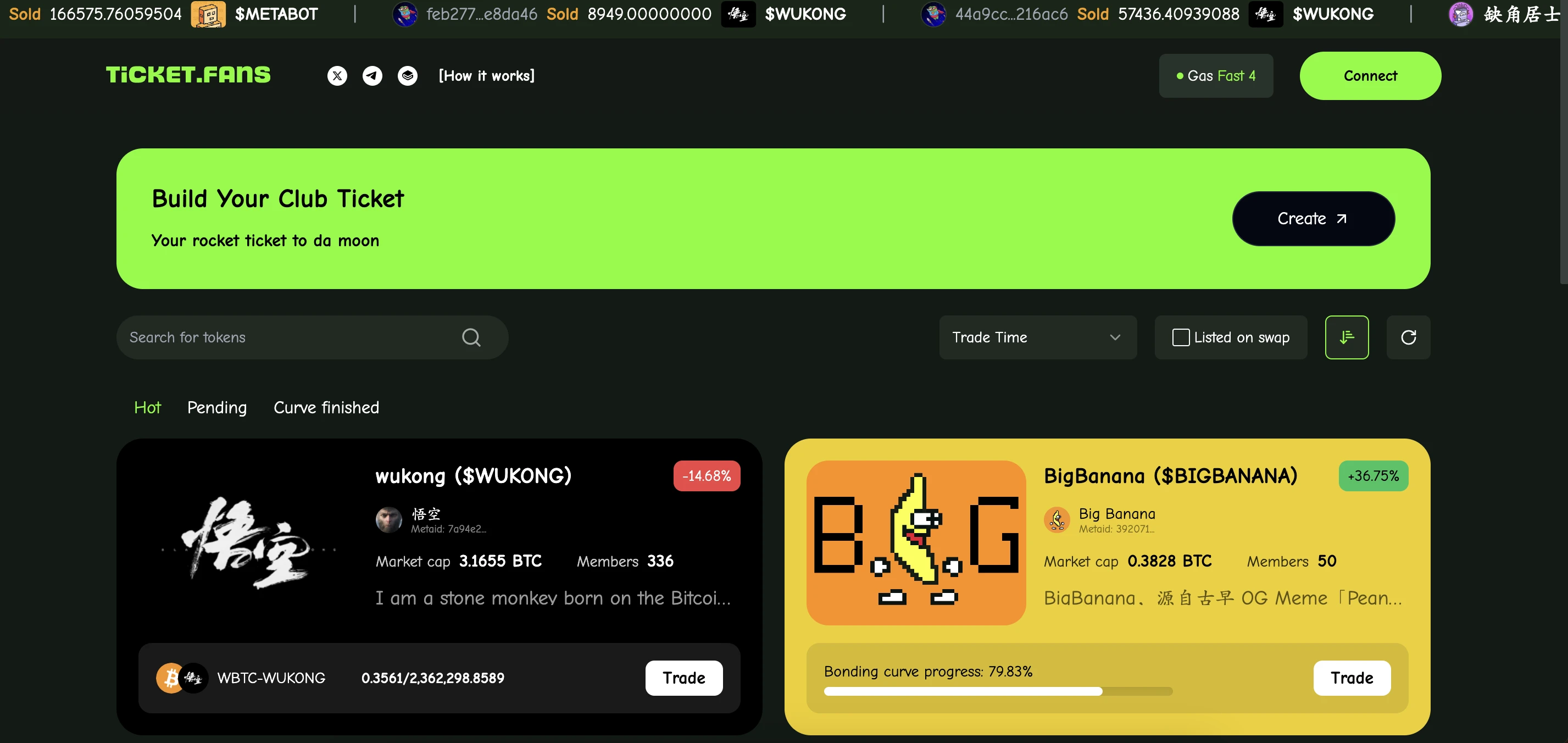This screenshot has width=1568, height=743.
Task: Toggle gas speed to Fast 4
Action: point(1215,75)
